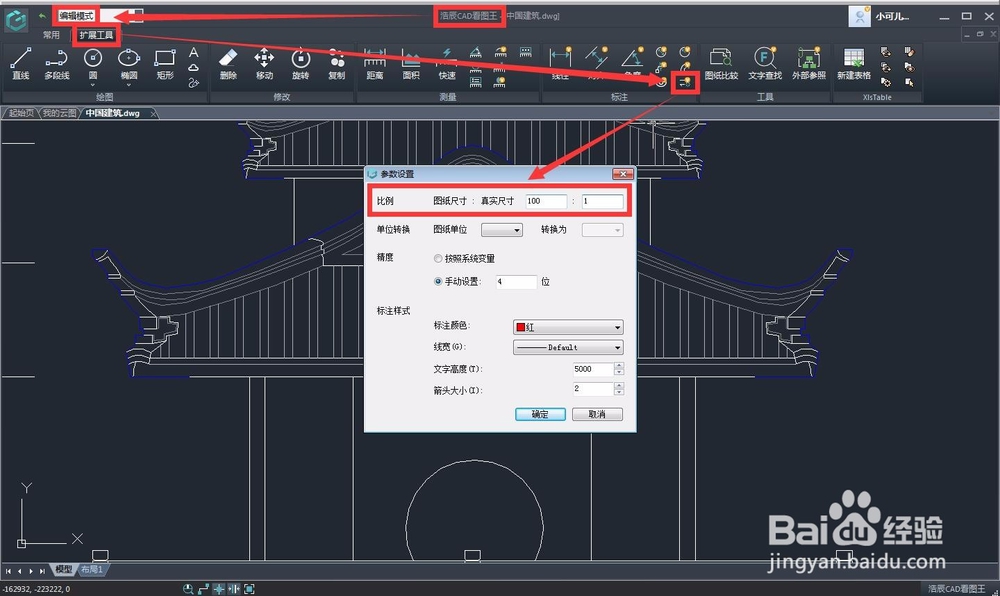Expand the arrow under 椭圆 tool
The image size is (1000, 596).
(x=129, y=85)
